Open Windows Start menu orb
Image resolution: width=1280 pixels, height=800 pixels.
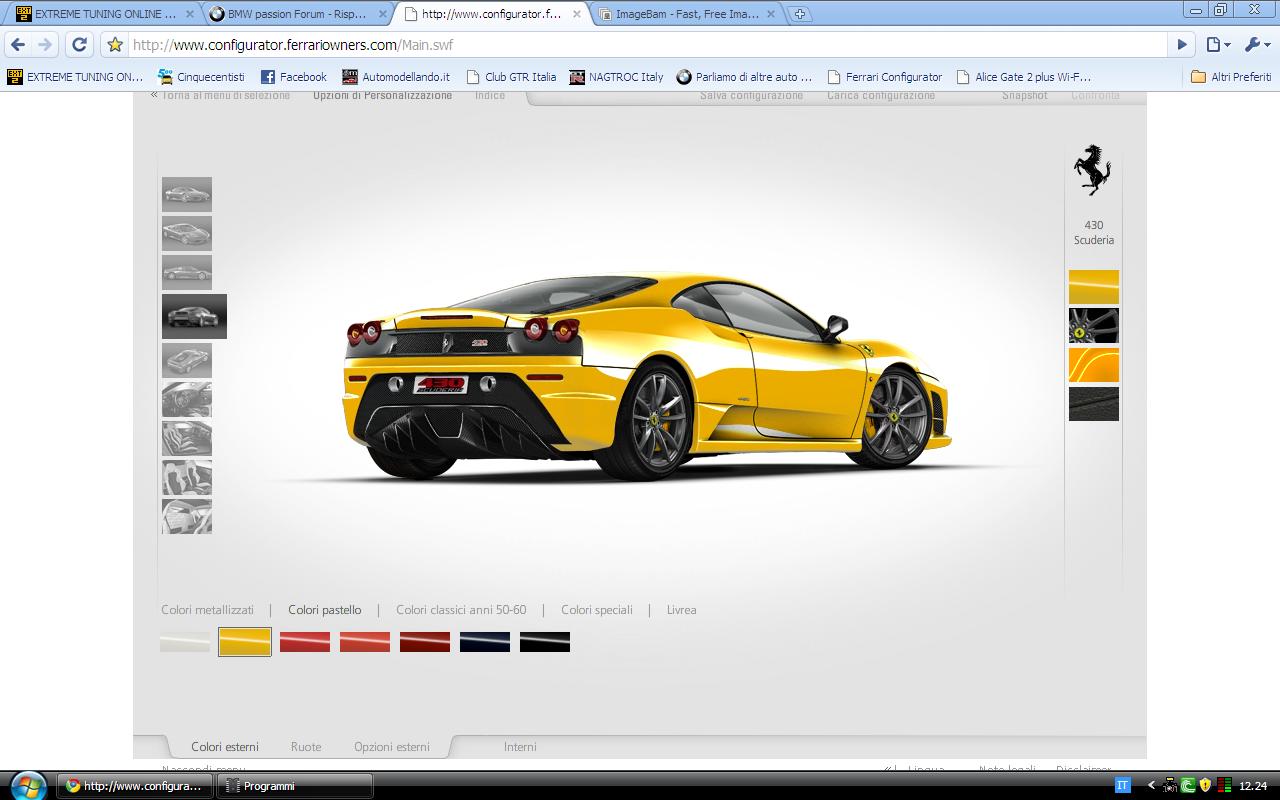(x=27, y=784)
